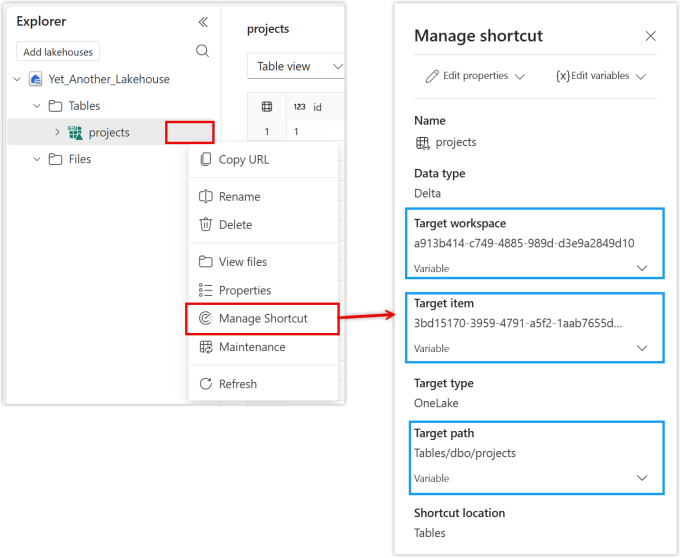Choose Copy URL from context menu
Viewport: 680px width, 558px height.
click(263, 160)
